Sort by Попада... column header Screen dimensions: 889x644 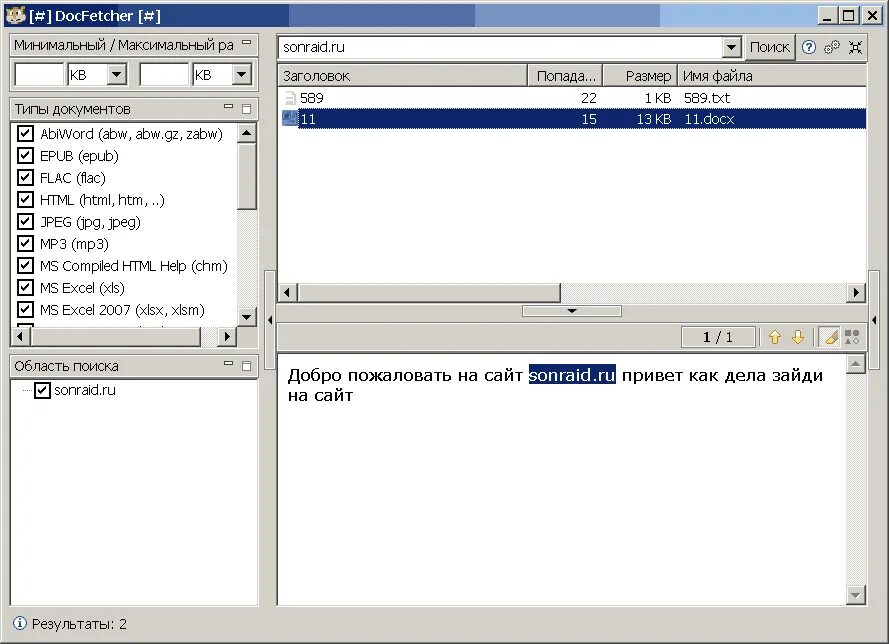point(565,76)
